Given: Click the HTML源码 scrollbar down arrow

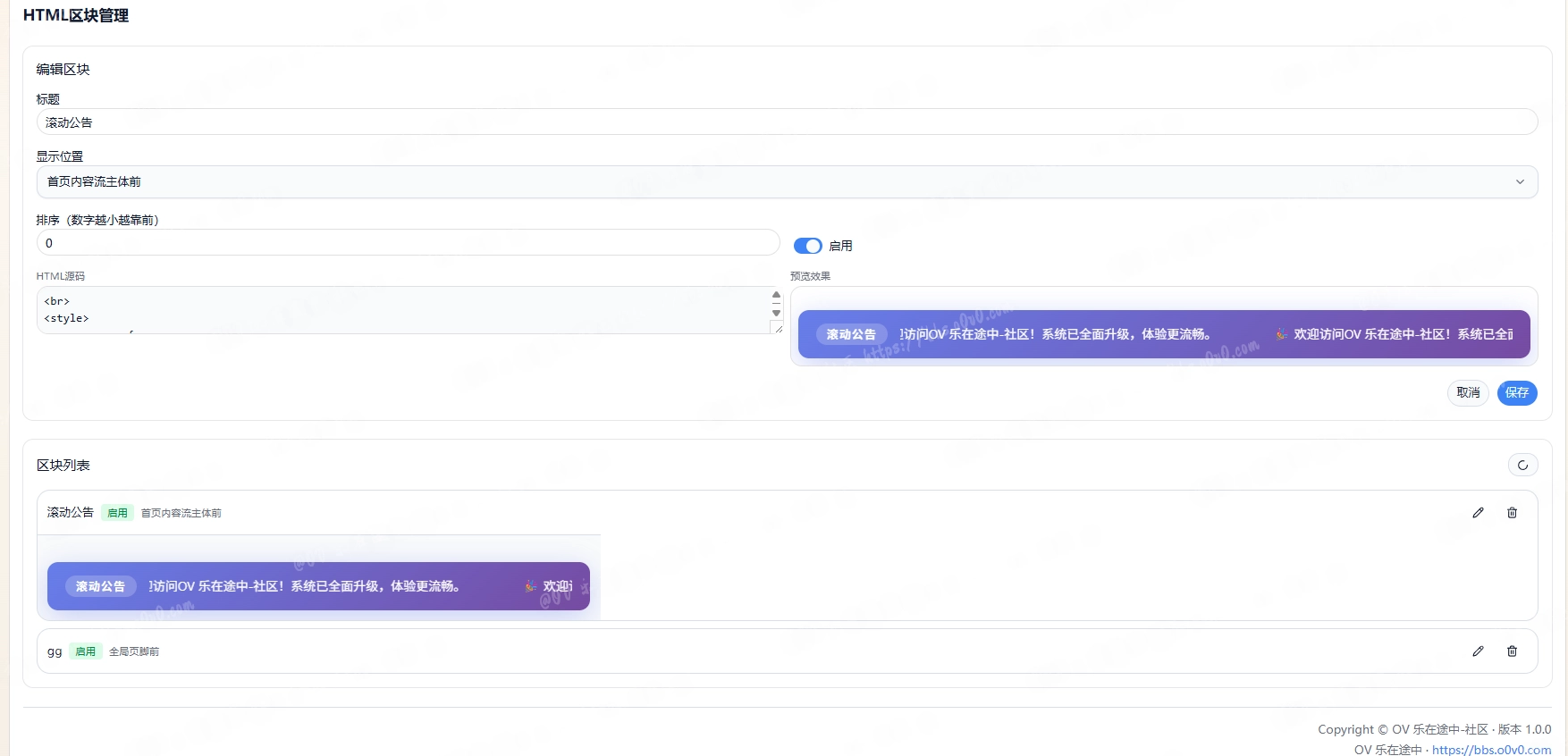Looking at the screenshot, I should point(776,313).
